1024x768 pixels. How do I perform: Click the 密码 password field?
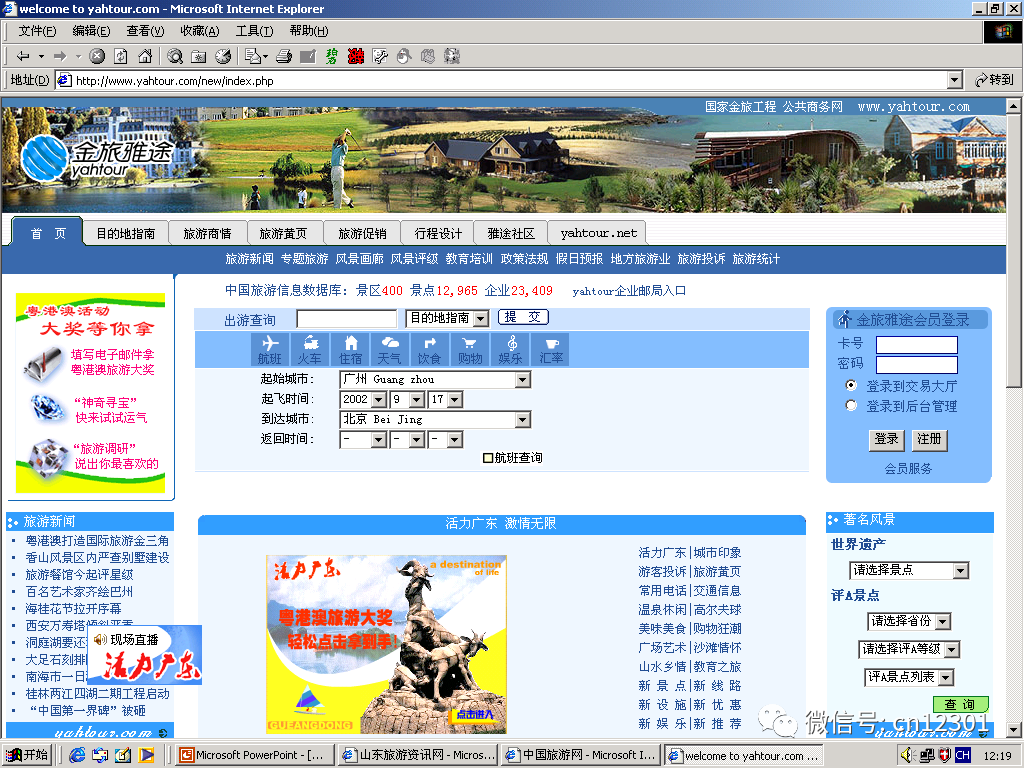(x=916, y=364)
